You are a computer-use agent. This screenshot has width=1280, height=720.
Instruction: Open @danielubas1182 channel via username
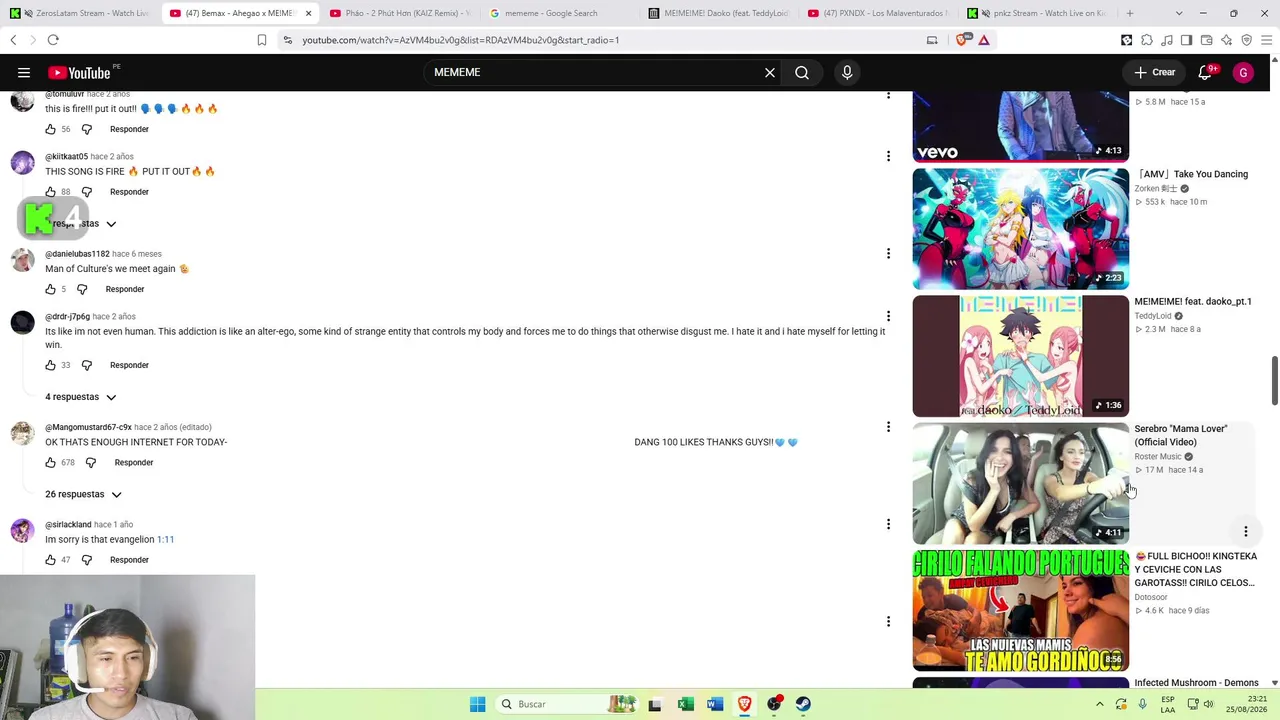[77, 254]
